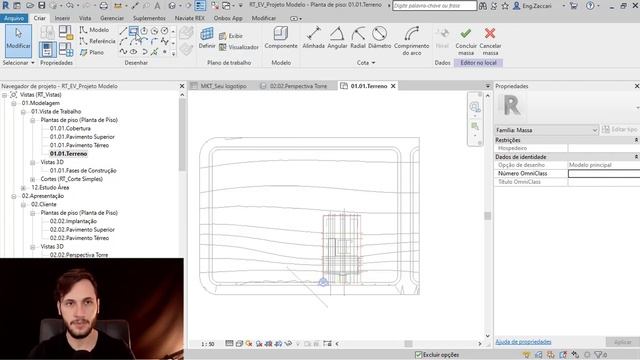Open the Ajuda de propriedades link
Viewport: 640px width, 360px height.
click(523, 342)
